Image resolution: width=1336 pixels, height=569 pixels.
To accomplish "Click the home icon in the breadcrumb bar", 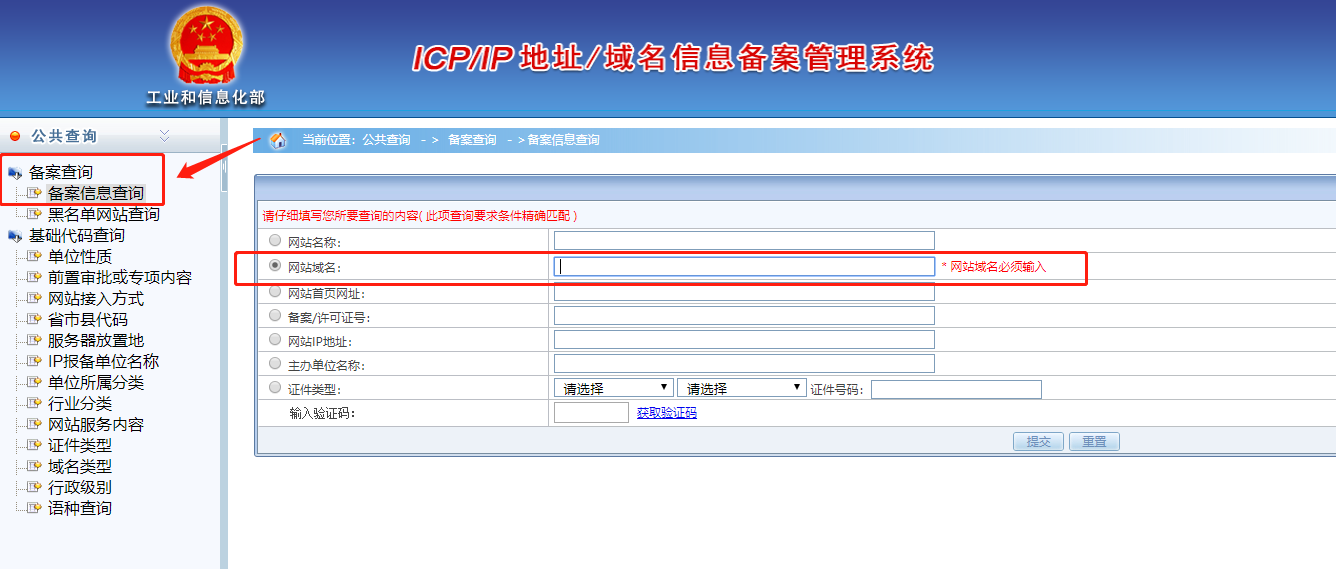I will [x=279, y=140].
